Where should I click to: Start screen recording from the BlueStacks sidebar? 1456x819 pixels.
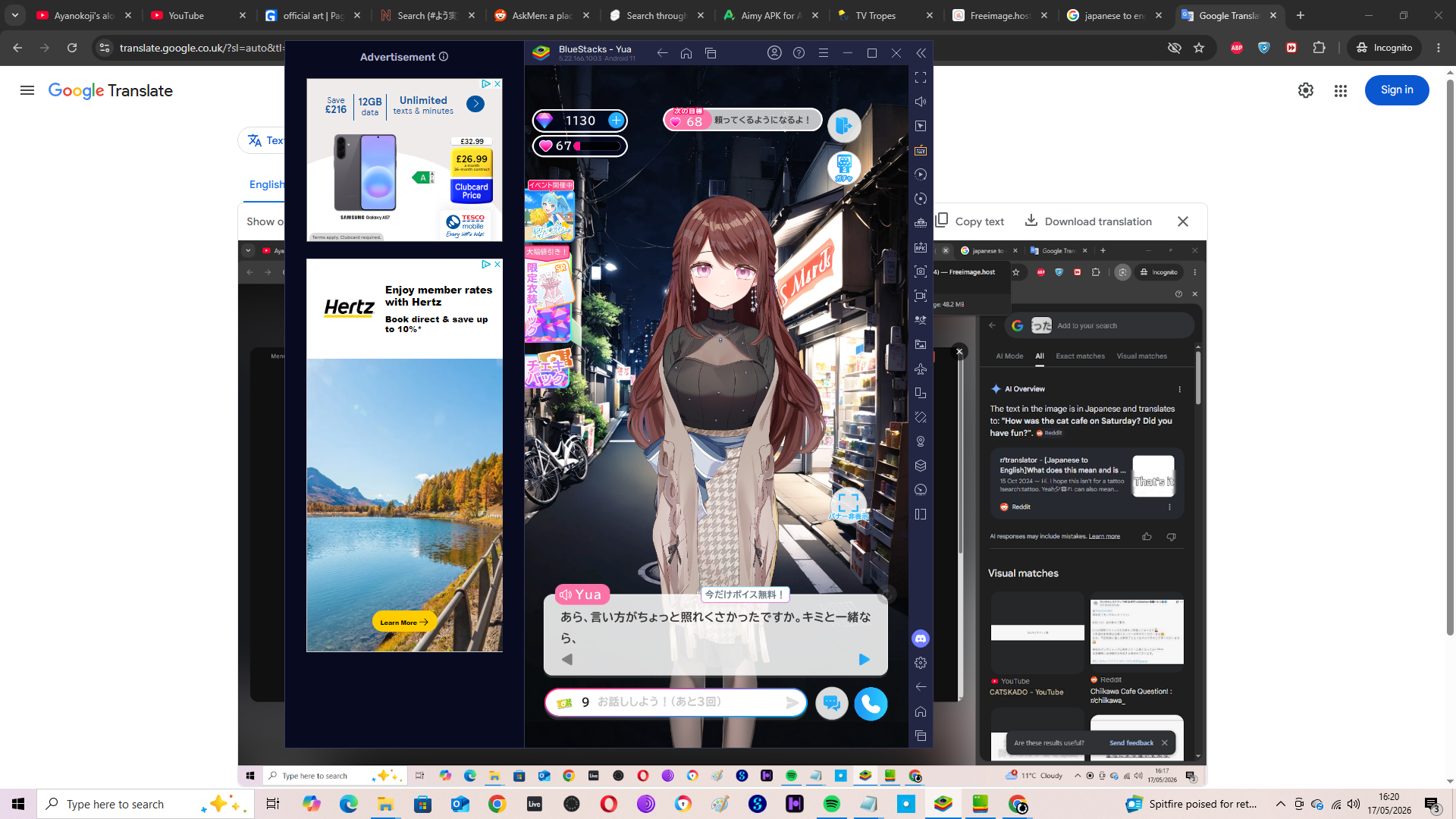[921, 296]
